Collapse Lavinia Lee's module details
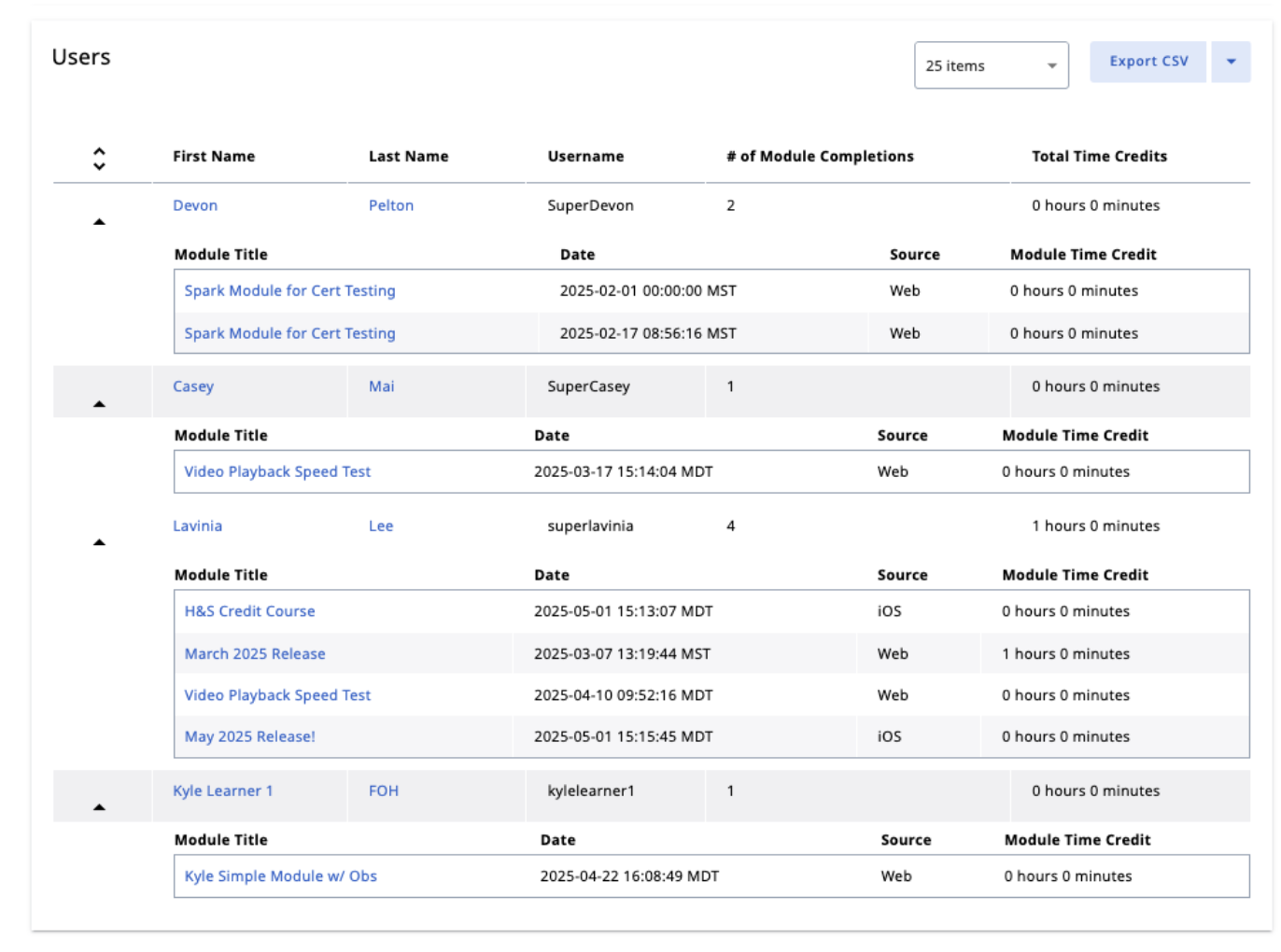This screenshot has width=1281, height=952. [x=99, y=542]
